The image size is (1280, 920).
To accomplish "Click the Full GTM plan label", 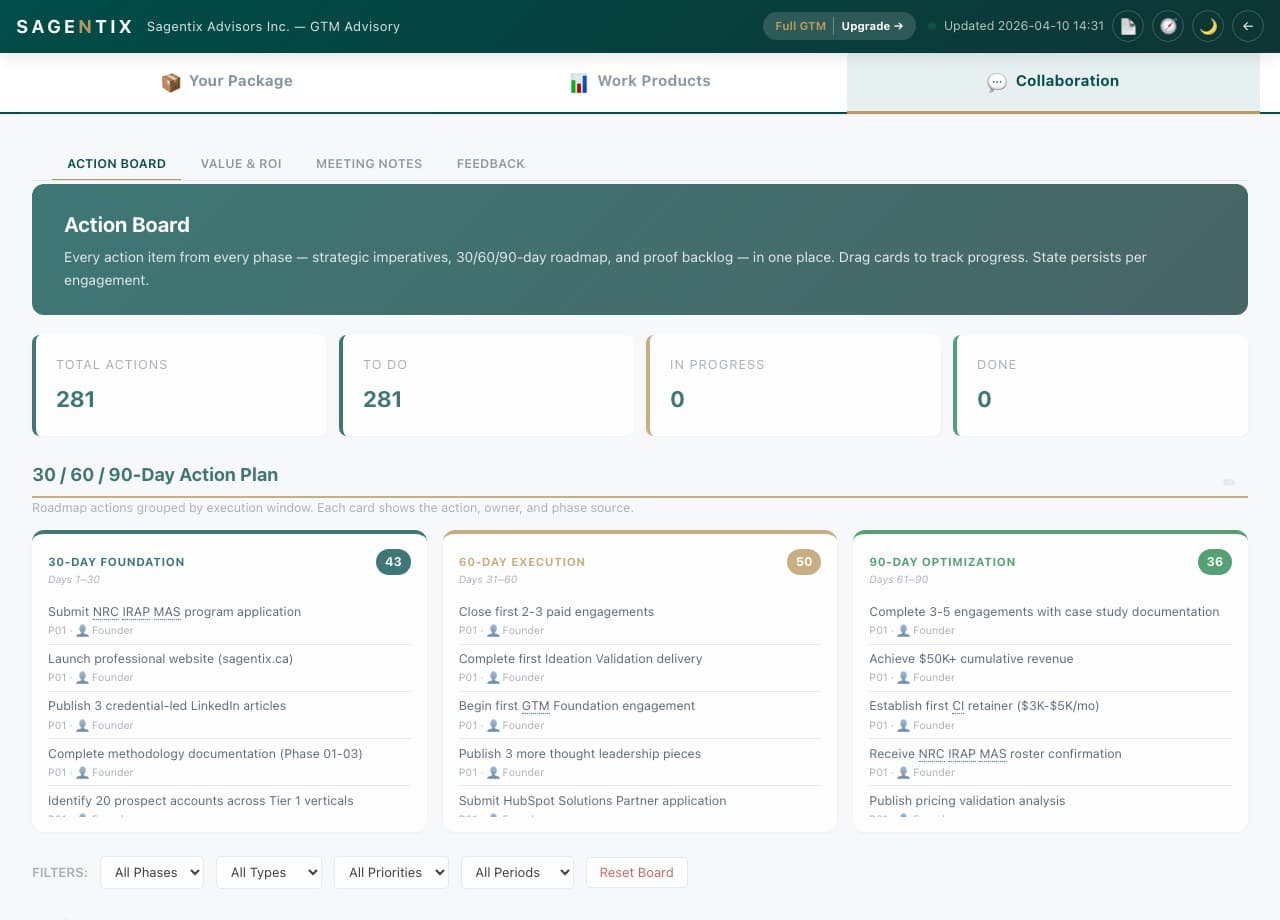I will pyautogui.click(x=800, y=26).
